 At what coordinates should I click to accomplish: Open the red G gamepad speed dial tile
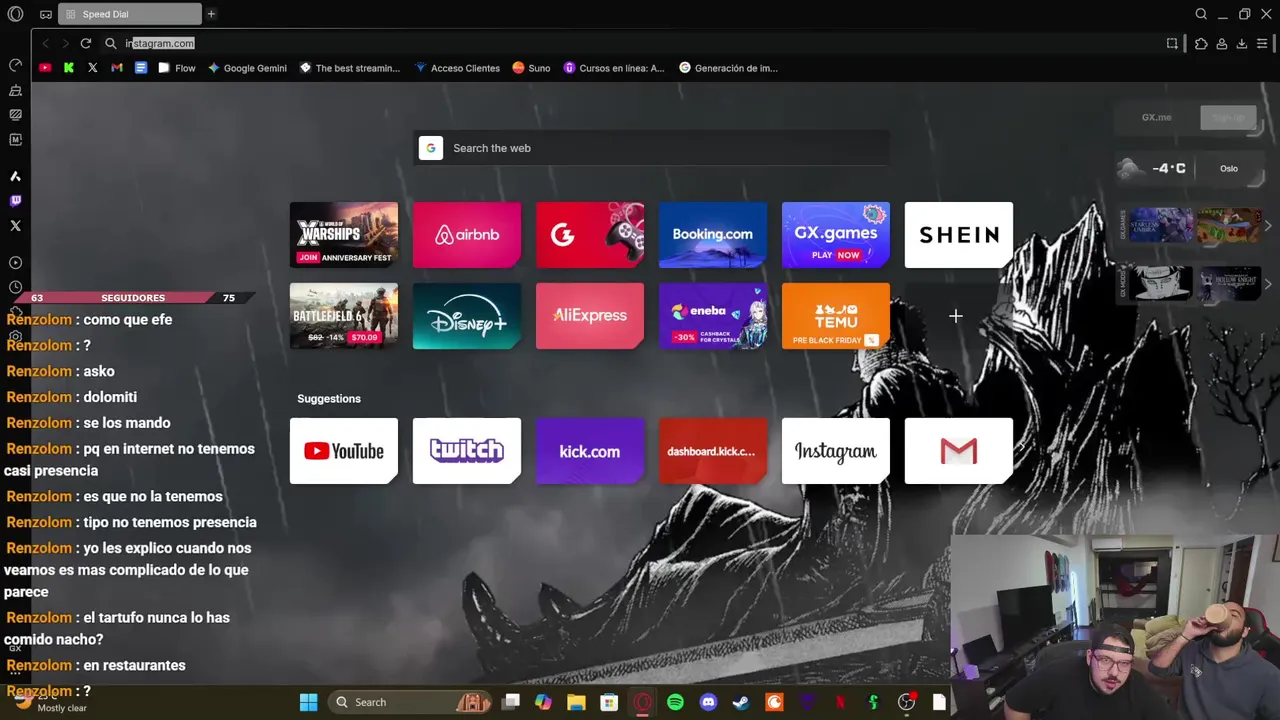pos(590,235)
